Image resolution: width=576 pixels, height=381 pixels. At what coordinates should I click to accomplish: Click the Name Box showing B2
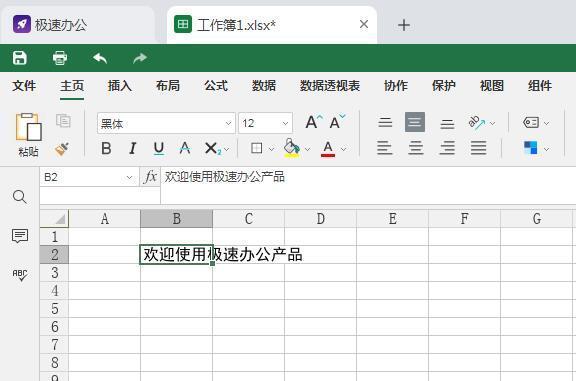[89, 177]
